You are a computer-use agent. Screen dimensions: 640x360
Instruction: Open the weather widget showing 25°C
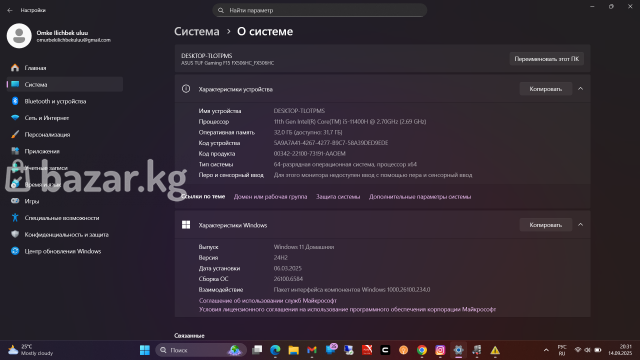[x=31, y=350]
